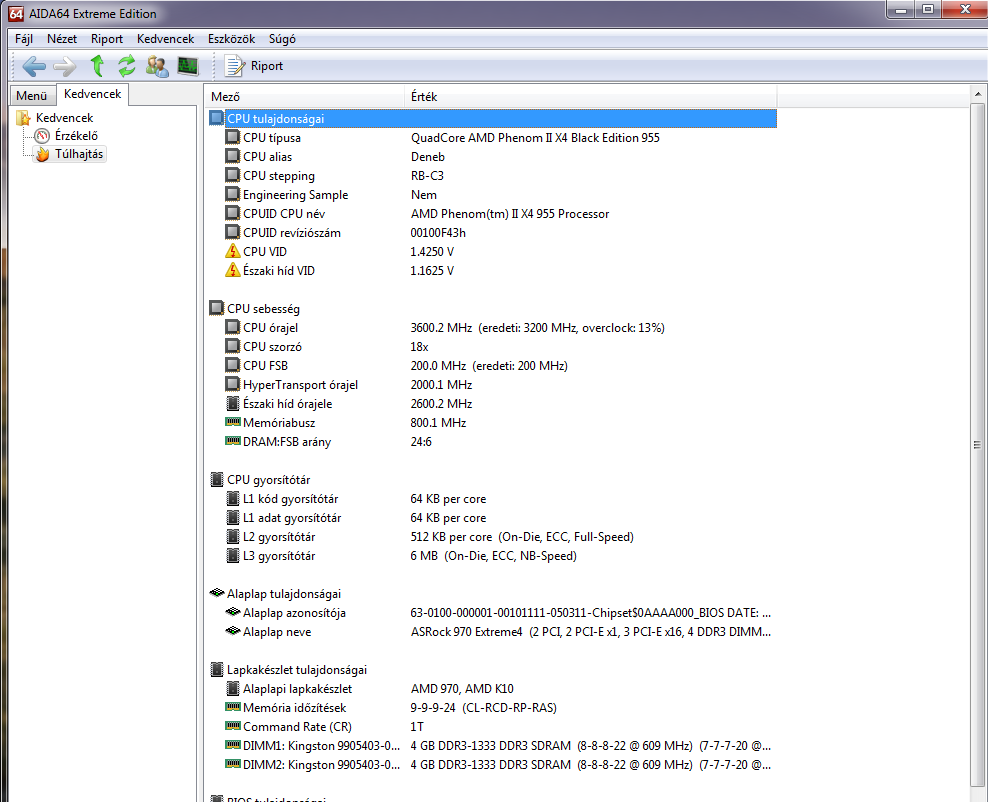Select the RB-C3 stepping value
Viewport: 988px width, 802px height.
click(x=427, y=176)
